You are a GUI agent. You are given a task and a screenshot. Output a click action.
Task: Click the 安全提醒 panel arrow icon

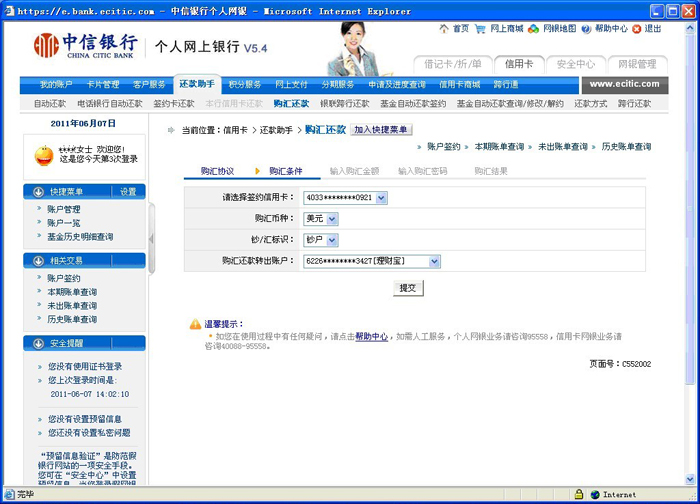tap(39, 344)
